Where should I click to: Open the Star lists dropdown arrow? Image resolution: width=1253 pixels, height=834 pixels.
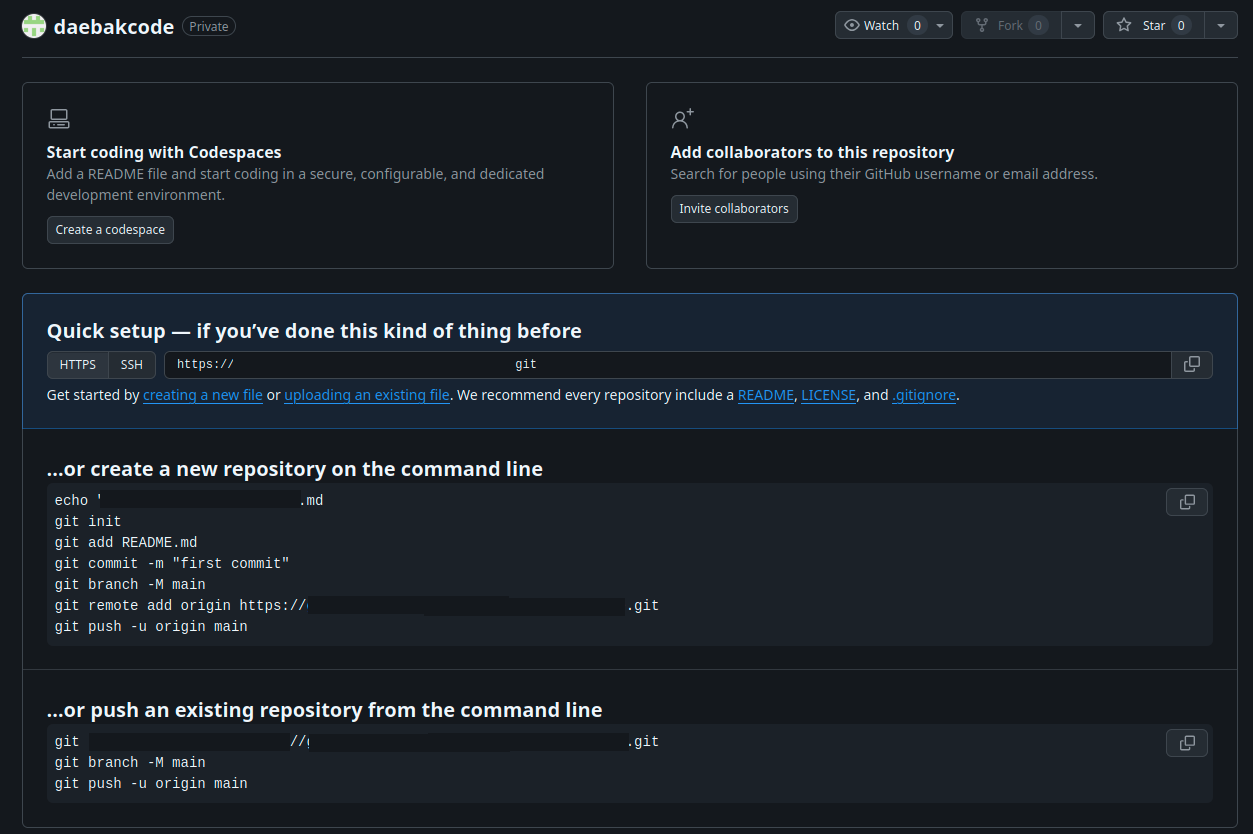click(1221, 26)
